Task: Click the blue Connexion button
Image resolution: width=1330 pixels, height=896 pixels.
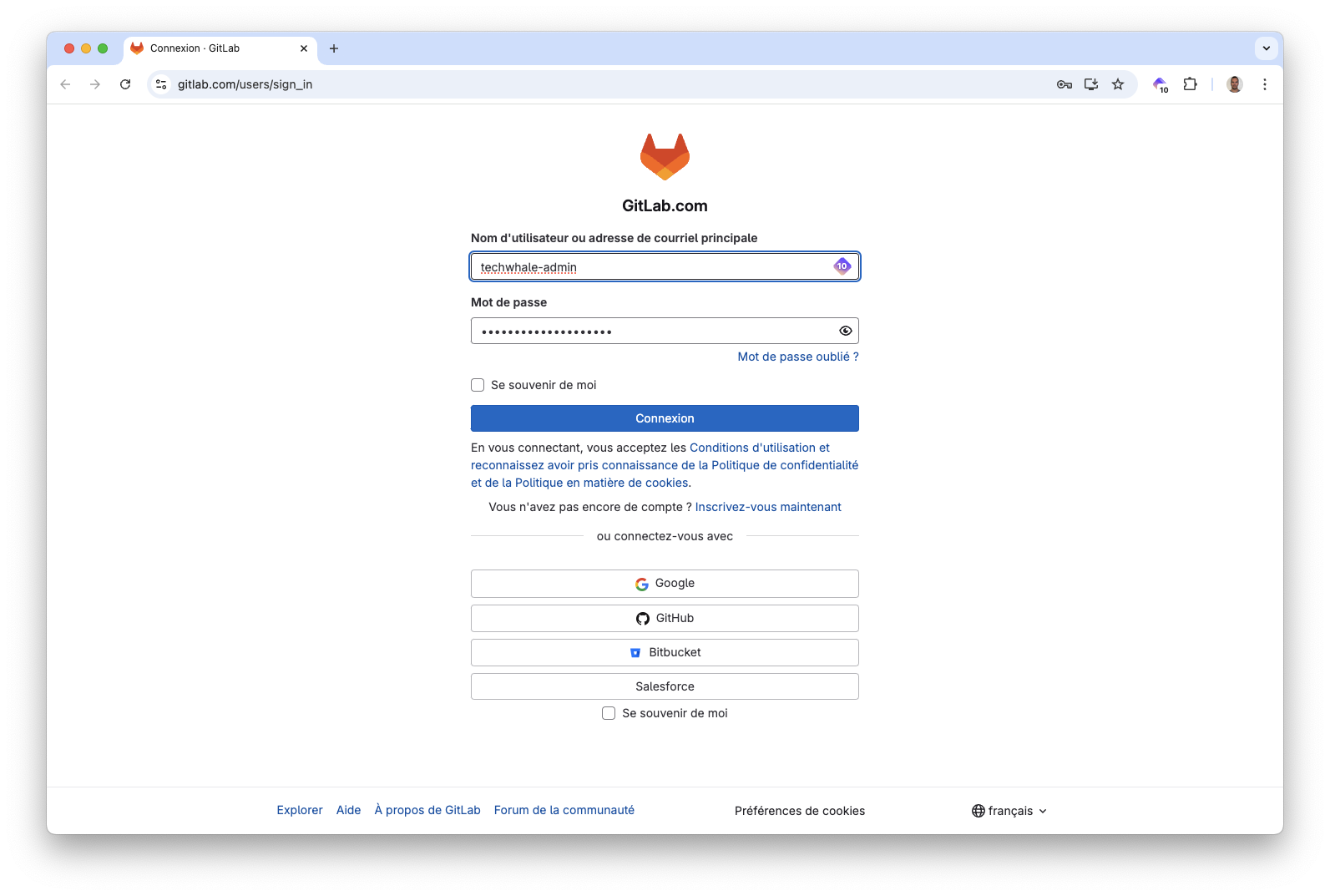Action: [665, 418]
